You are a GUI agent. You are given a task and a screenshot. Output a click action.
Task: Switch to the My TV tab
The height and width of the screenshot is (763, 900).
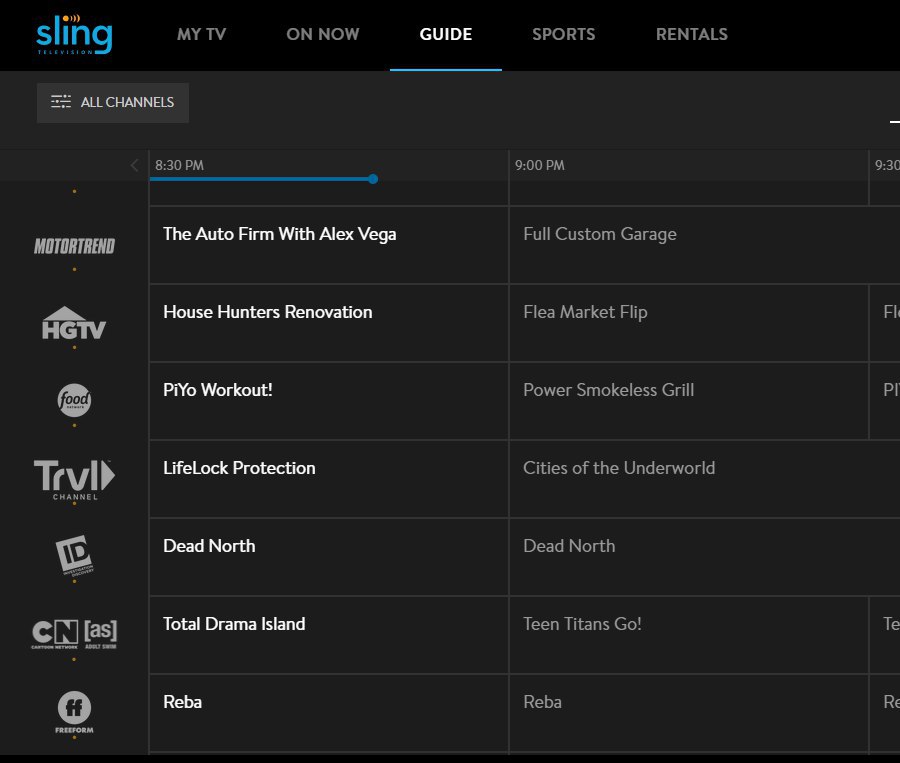point(201,34)
